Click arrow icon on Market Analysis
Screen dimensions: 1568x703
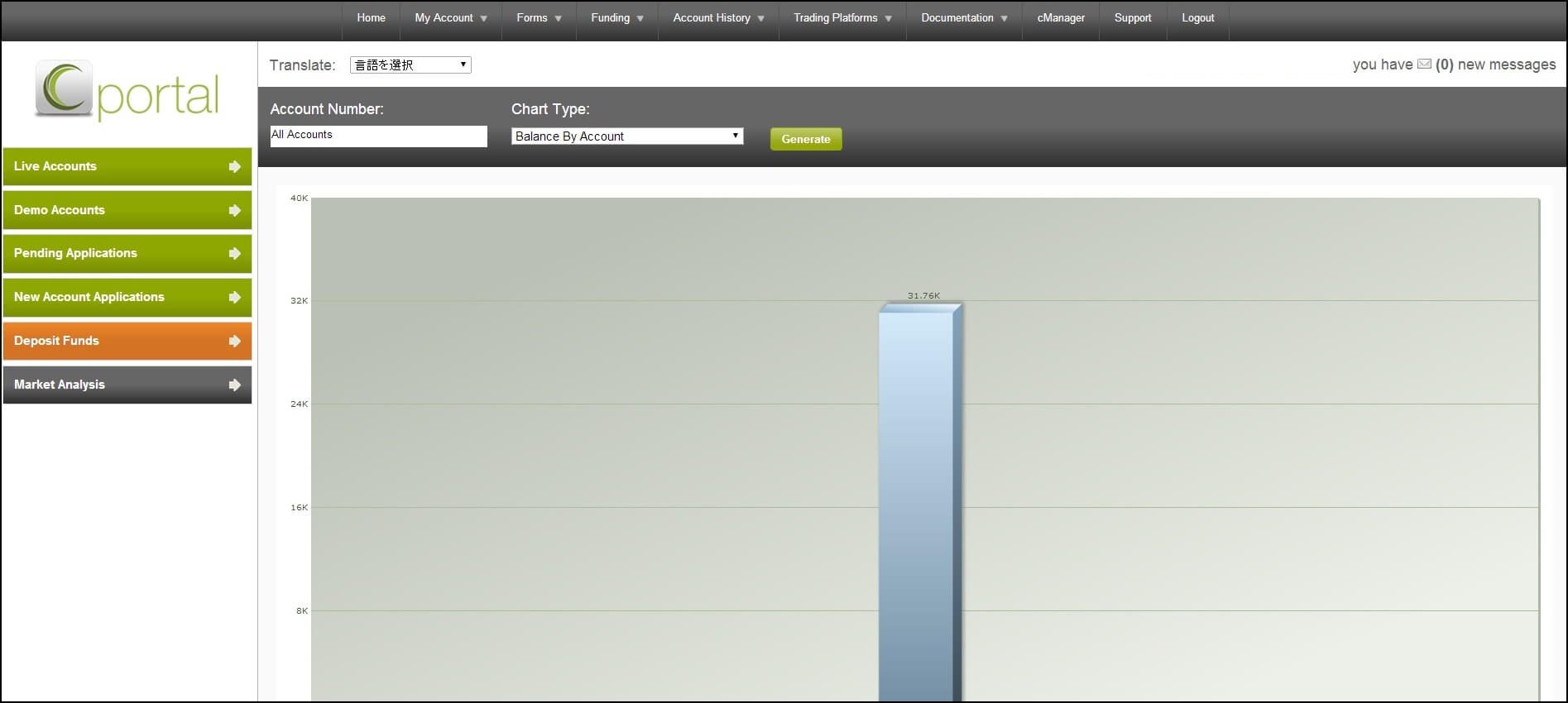pyautogui.click(x=235, y=385)
